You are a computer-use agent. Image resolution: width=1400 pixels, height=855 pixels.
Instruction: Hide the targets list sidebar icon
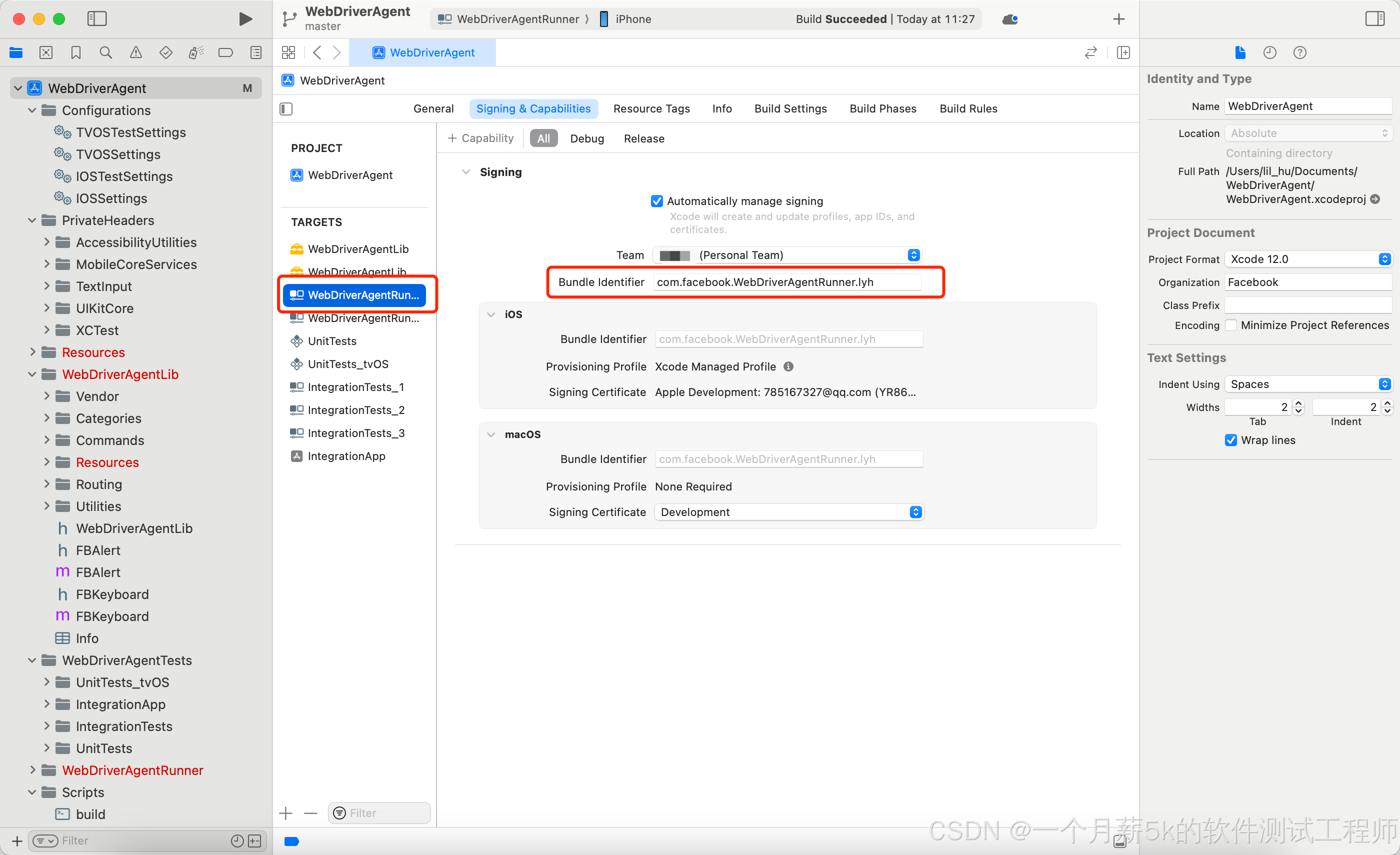[x=286, y=109]
